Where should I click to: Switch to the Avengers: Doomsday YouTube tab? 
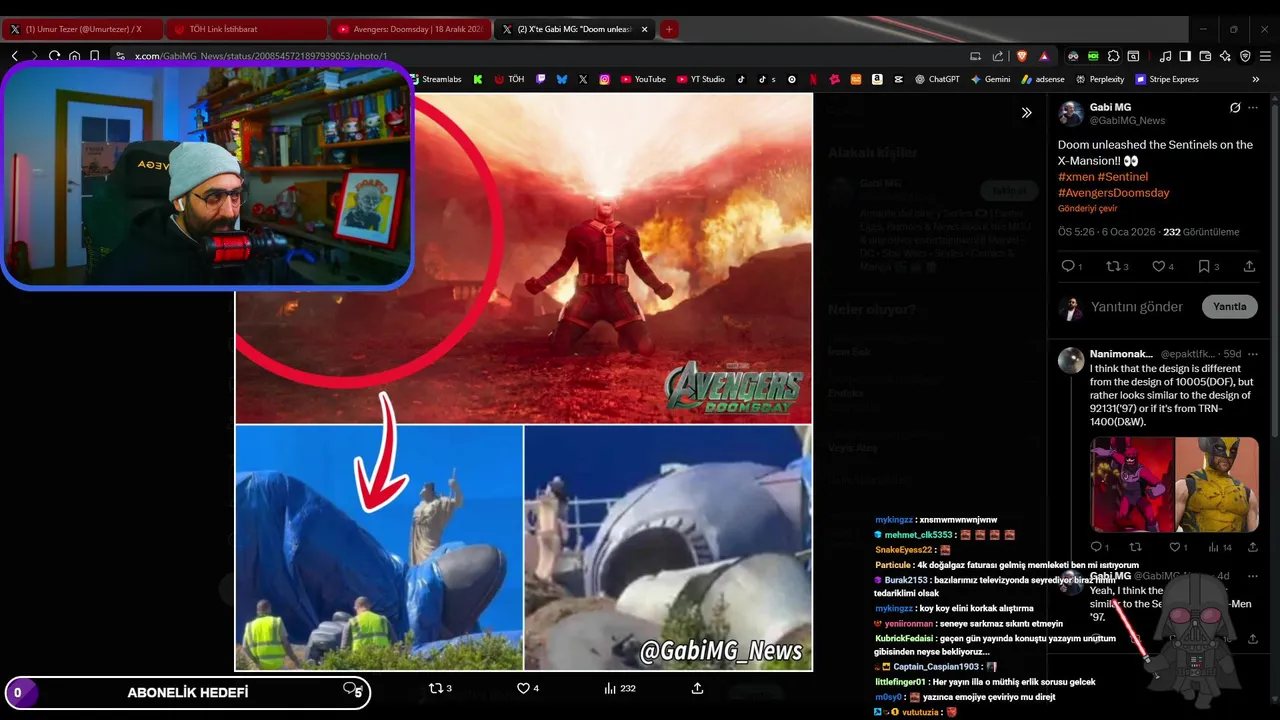[410, 30]
